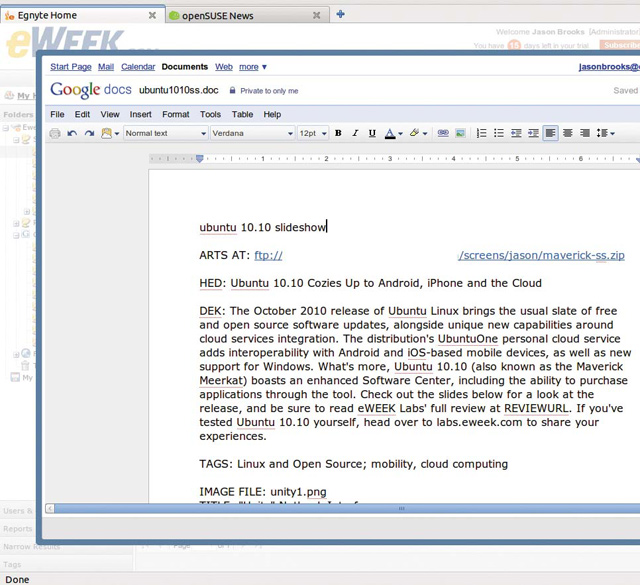Close the Egnyte Home tab
This screenshot has height=585, width=640.
tap(152, 16)
